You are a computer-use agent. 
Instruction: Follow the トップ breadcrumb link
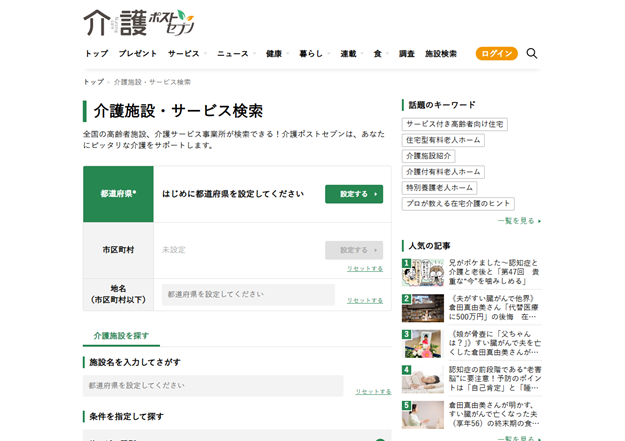[93, 82]
